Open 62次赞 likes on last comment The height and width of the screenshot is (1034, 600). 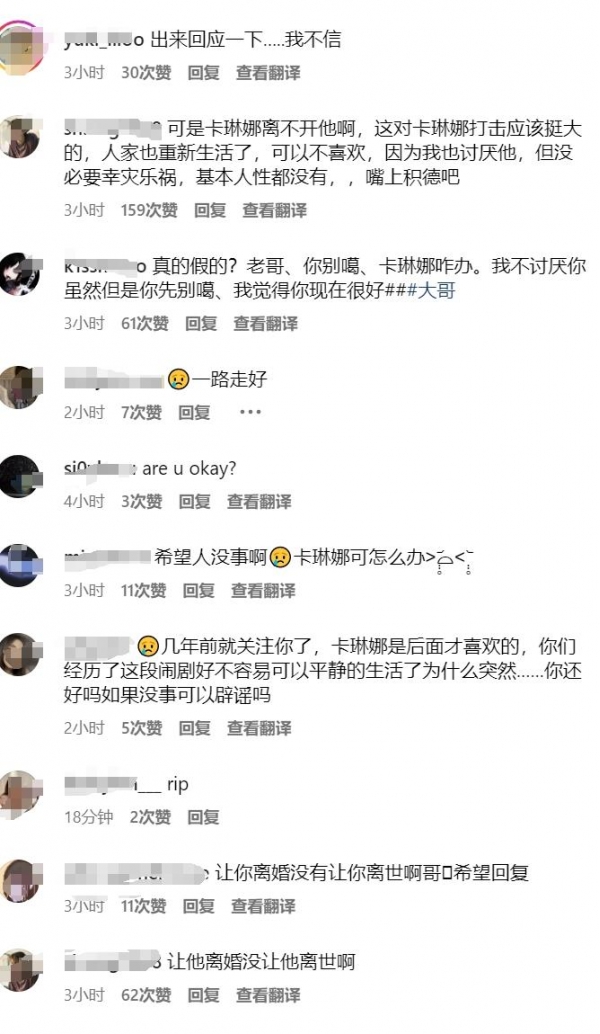(x=146, y=995)
